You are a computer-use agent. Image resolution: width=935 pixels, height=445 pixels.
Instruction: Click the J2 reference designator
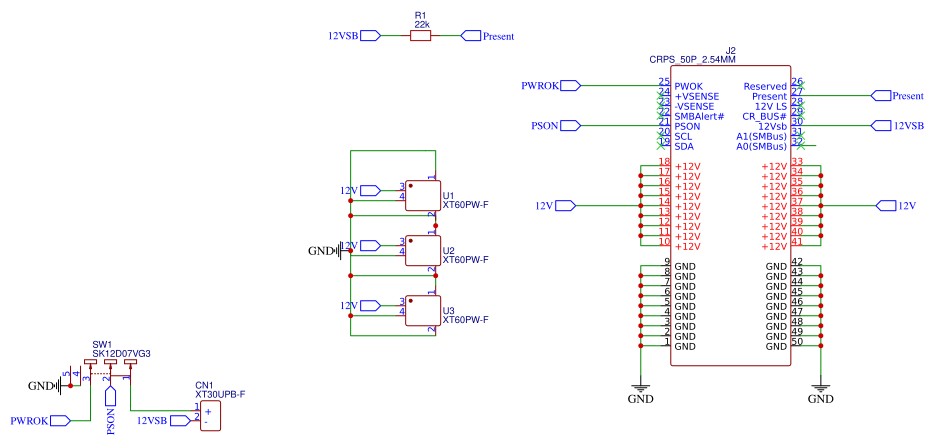coord(730,50)
